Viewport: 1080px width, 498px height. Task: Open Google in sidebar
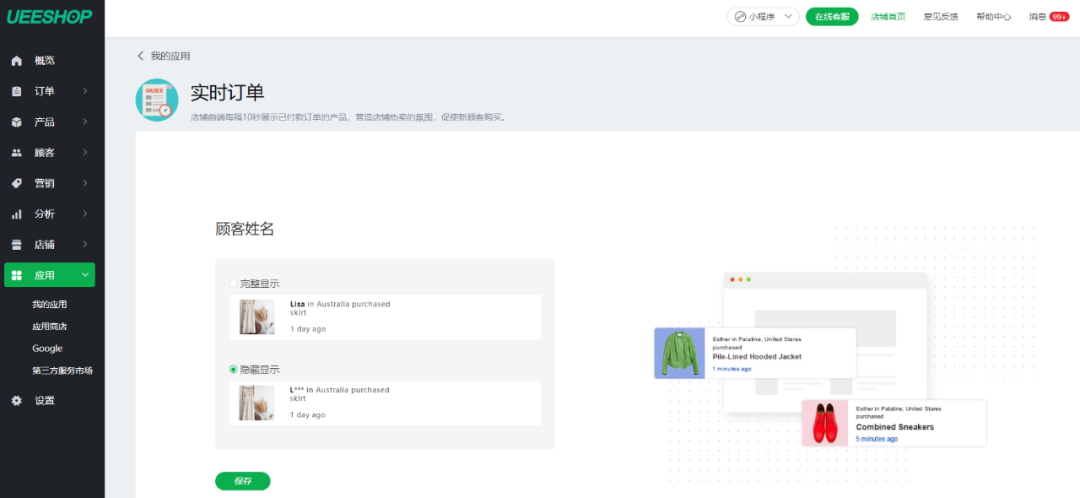tap(48, 349)
